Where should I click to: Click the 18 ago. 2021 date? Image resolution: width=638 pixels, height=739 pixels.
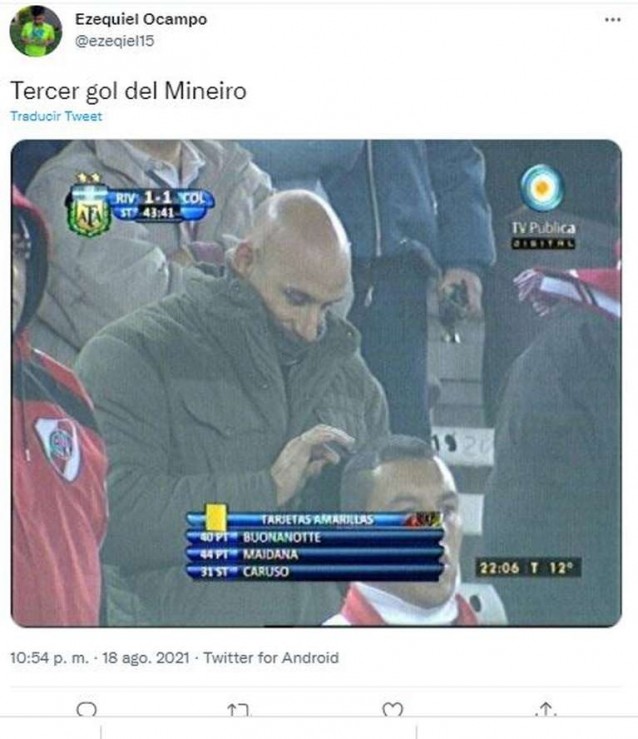tap(146, 657)
